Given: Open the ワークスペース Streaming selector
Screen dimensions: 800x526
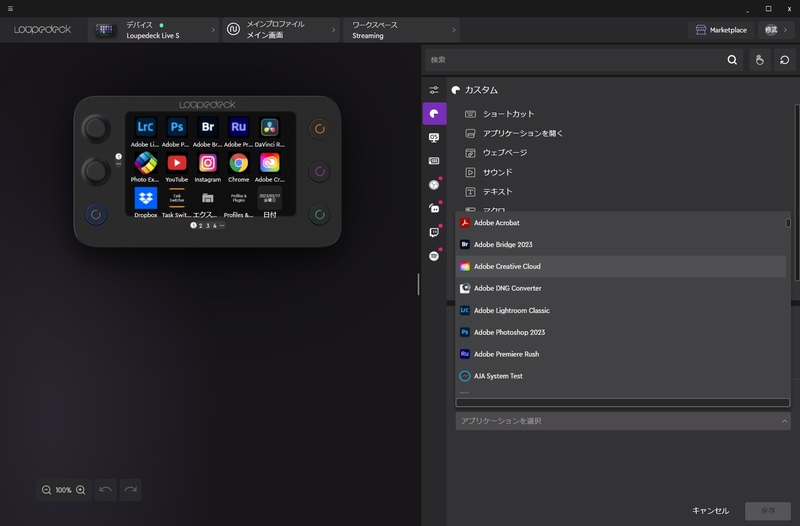Looking at the screenshot, I should click(402, 30).
